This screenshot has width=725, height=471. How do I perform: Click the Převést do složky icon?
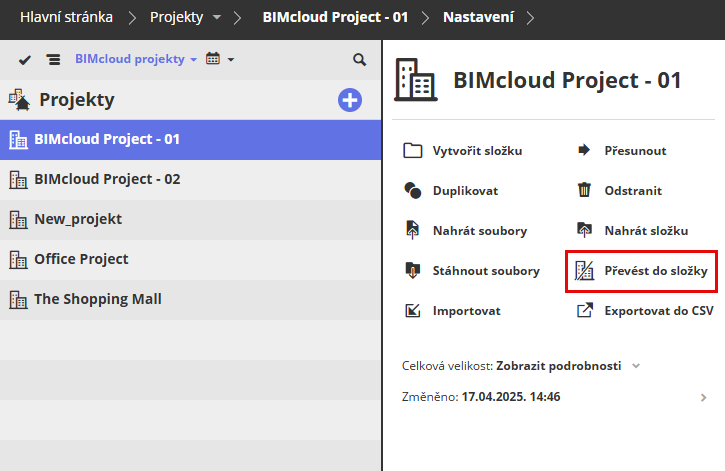click(584, 271)
